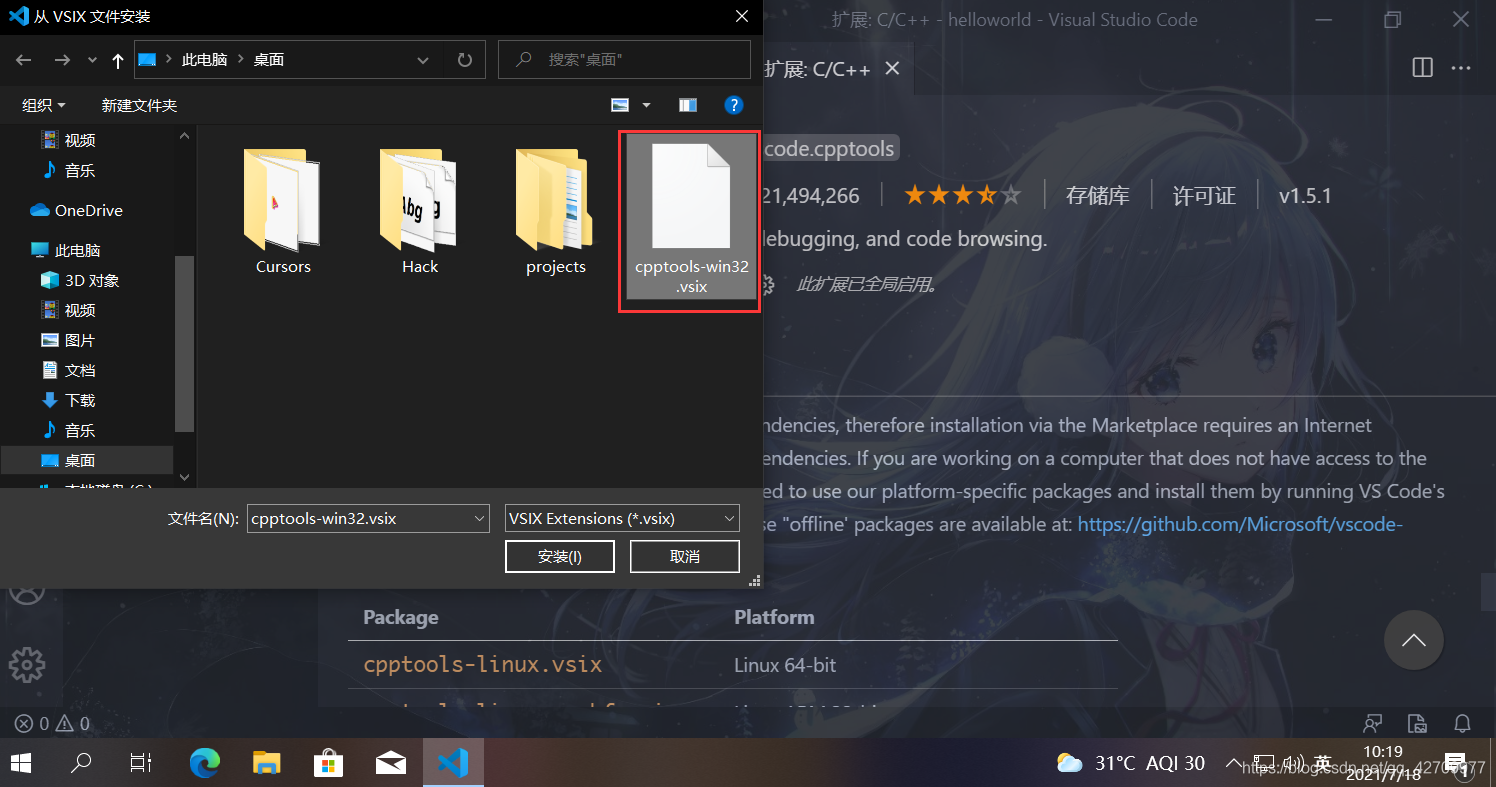
Task: Click the navigation pane scroll-up arrow
Action: click(x=184, y=136)
